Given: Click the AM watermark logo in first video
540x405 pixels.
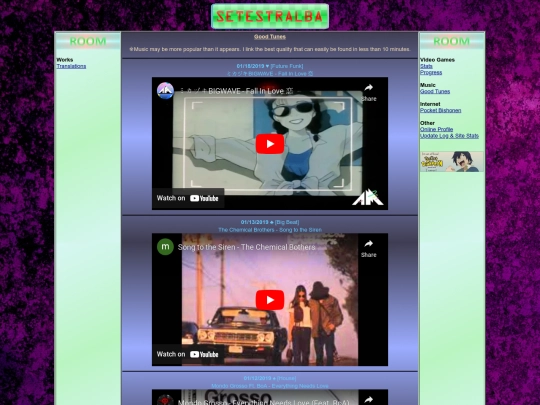Looking at the screenshot, I should pyautogui.click(x=367, y=197).
